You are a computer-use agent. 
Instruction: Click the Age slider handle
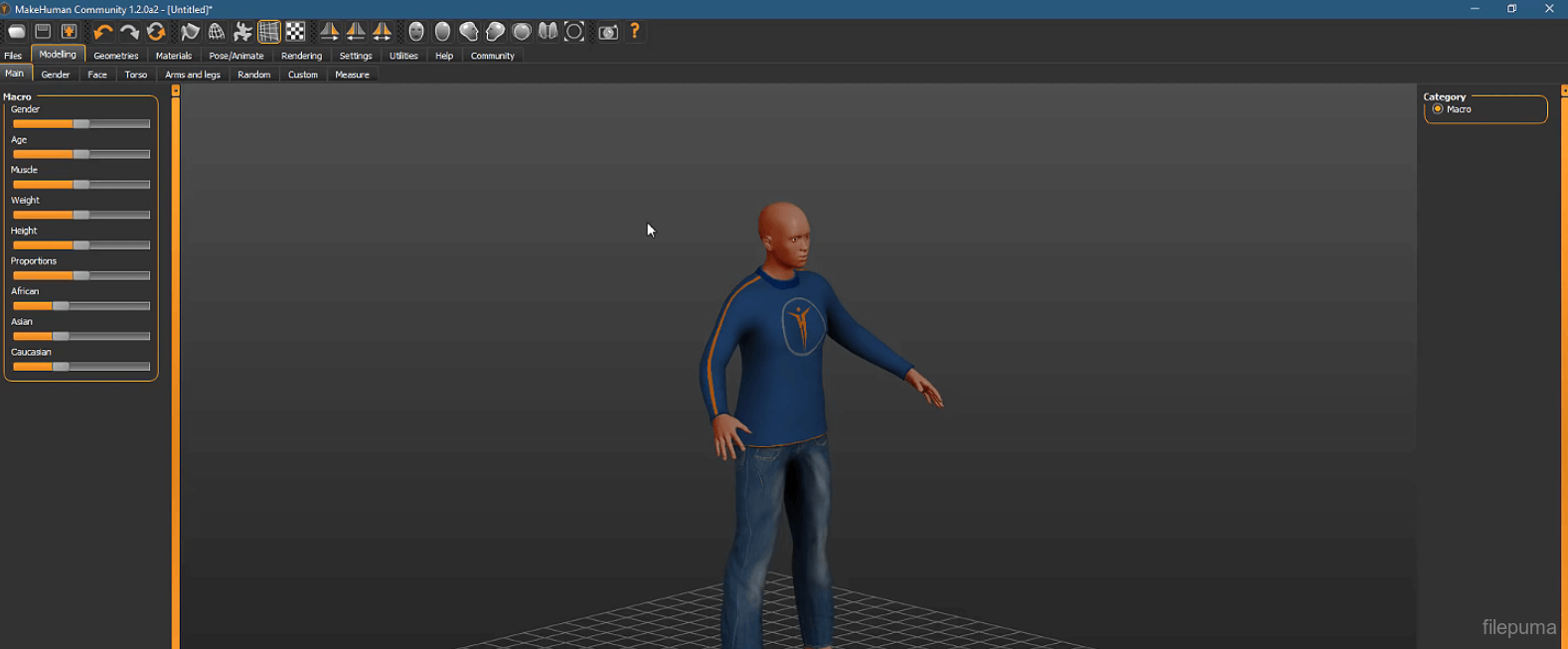pos(81,154)
